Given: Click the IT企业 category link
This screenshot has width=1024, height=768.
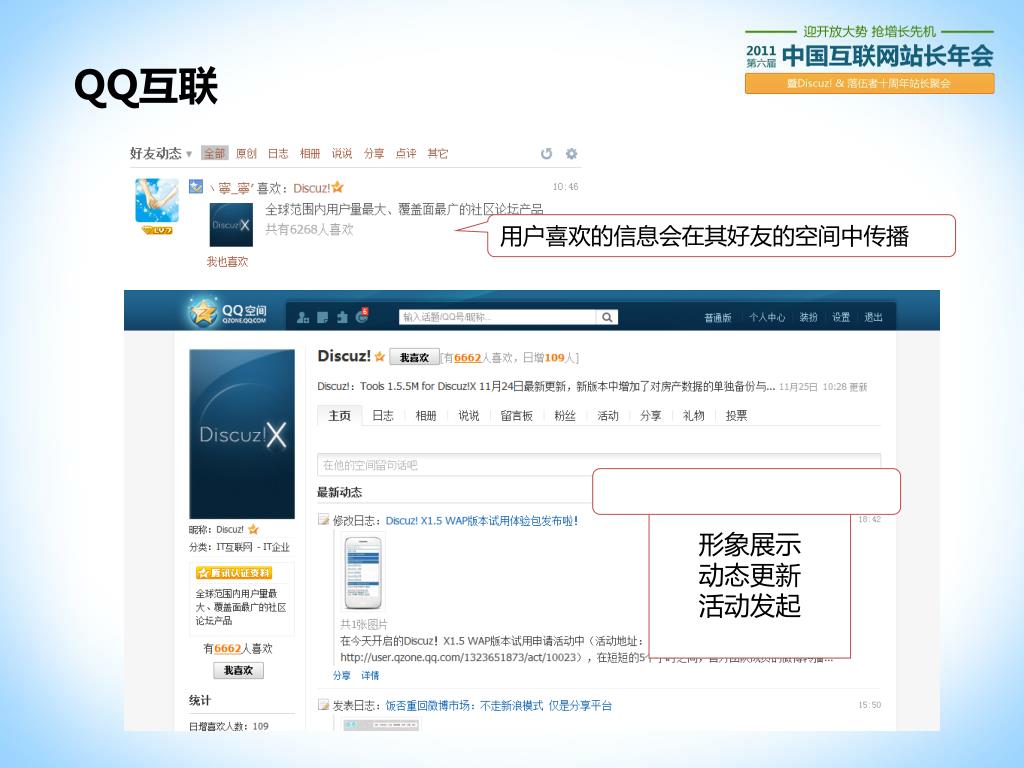Looking at the screenshot, I should 276,547.
